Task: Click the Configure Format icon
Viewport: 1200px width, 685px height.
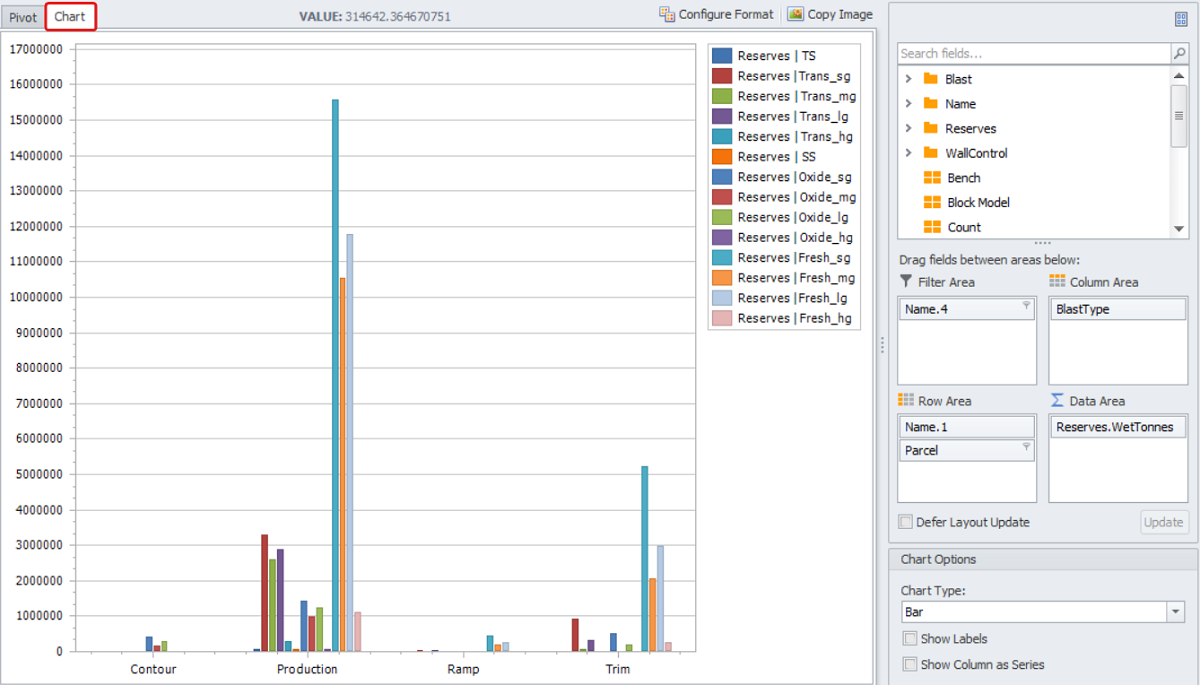Action: coord(667,14)
